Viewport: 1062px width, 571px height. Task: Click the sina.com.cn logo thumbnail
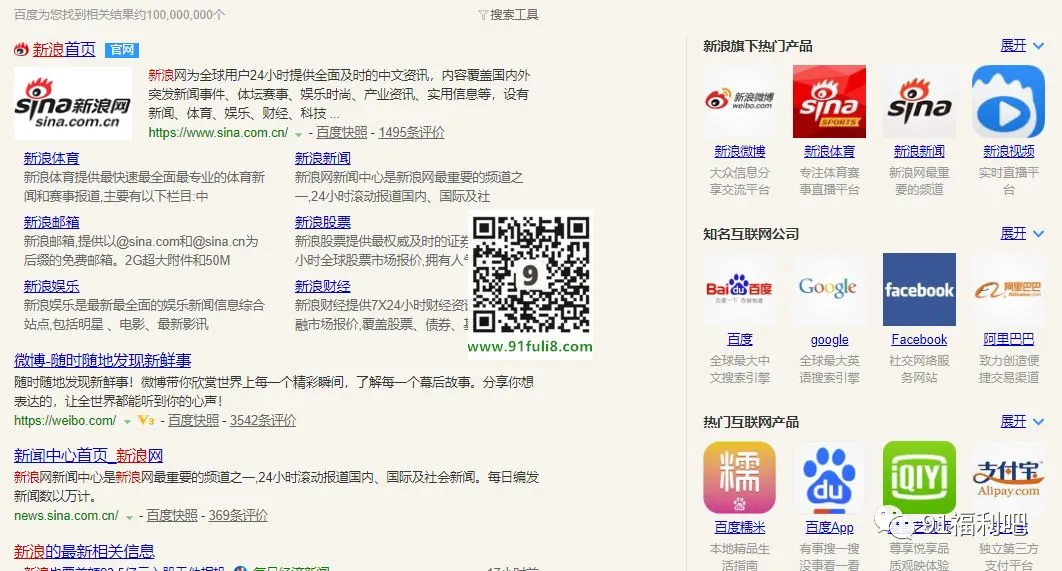(73, 104)
